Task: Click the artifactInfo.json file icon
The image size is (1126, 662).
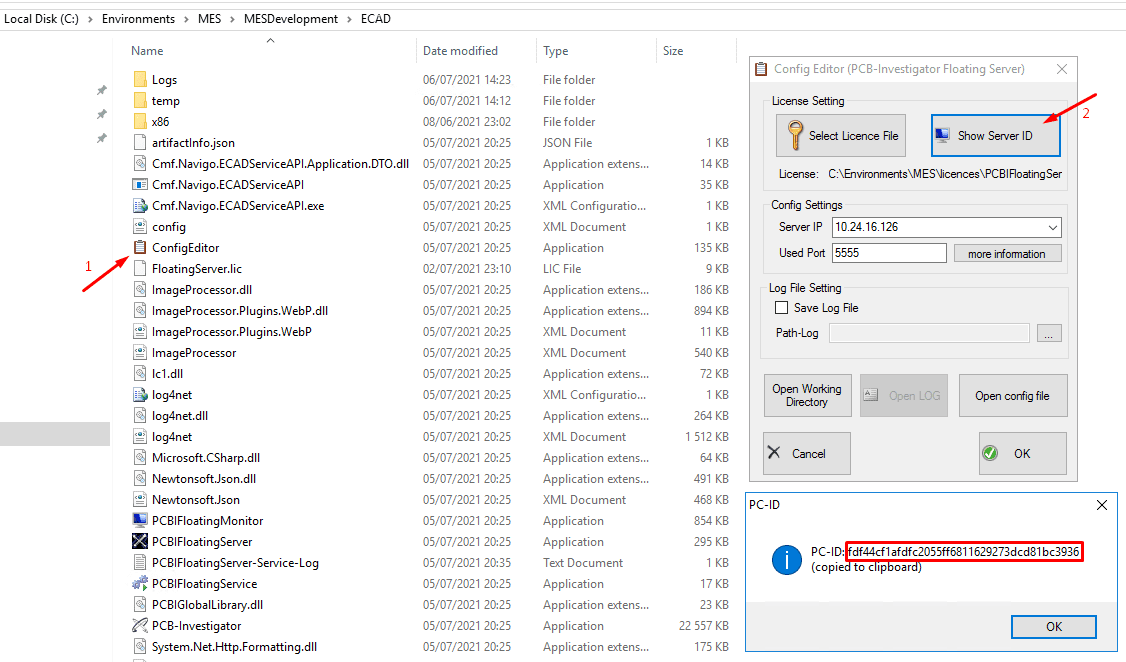Action: pos(140,142)
